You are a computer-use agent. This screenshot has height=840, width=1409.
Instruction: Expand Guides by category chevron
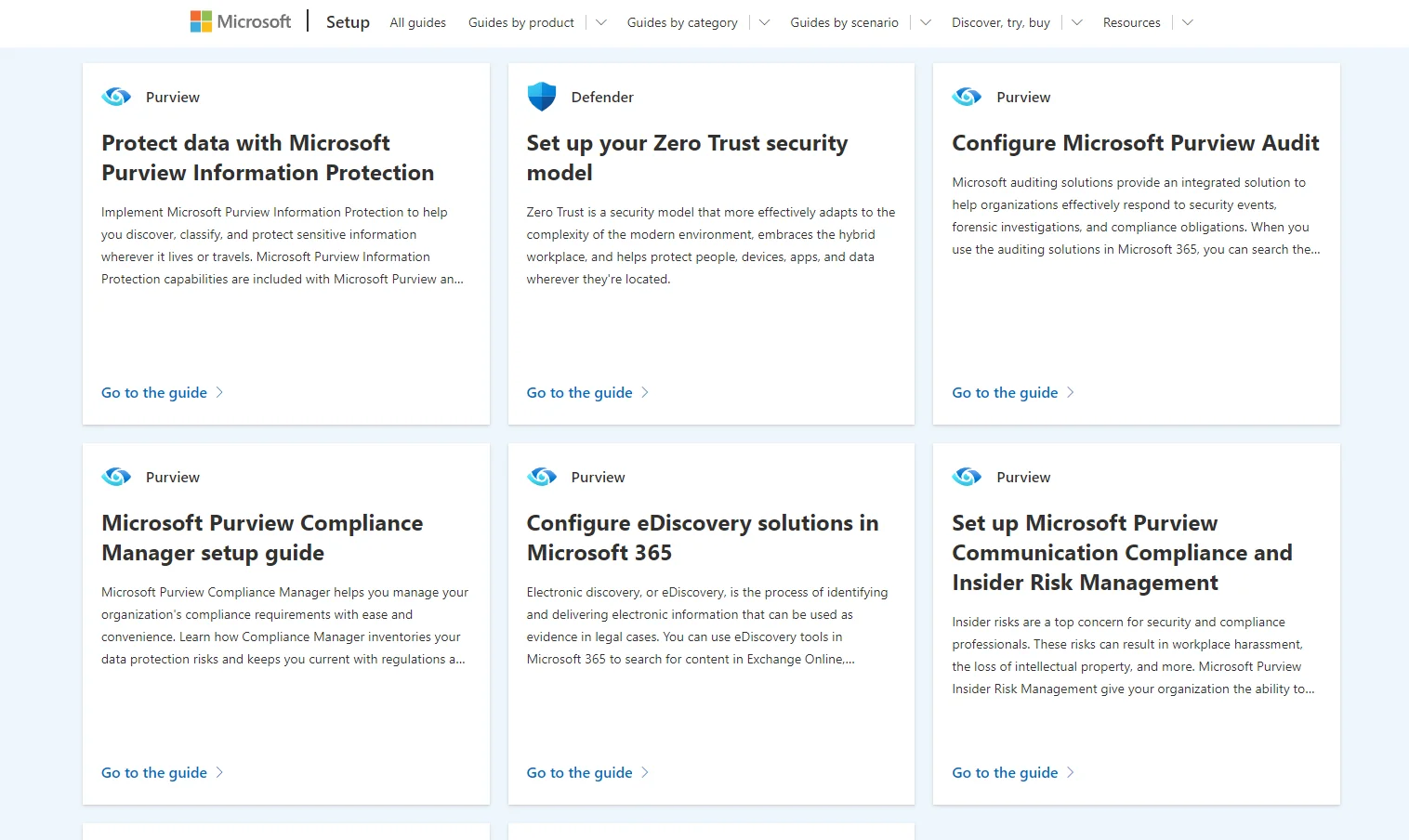[x=765, y=22]
